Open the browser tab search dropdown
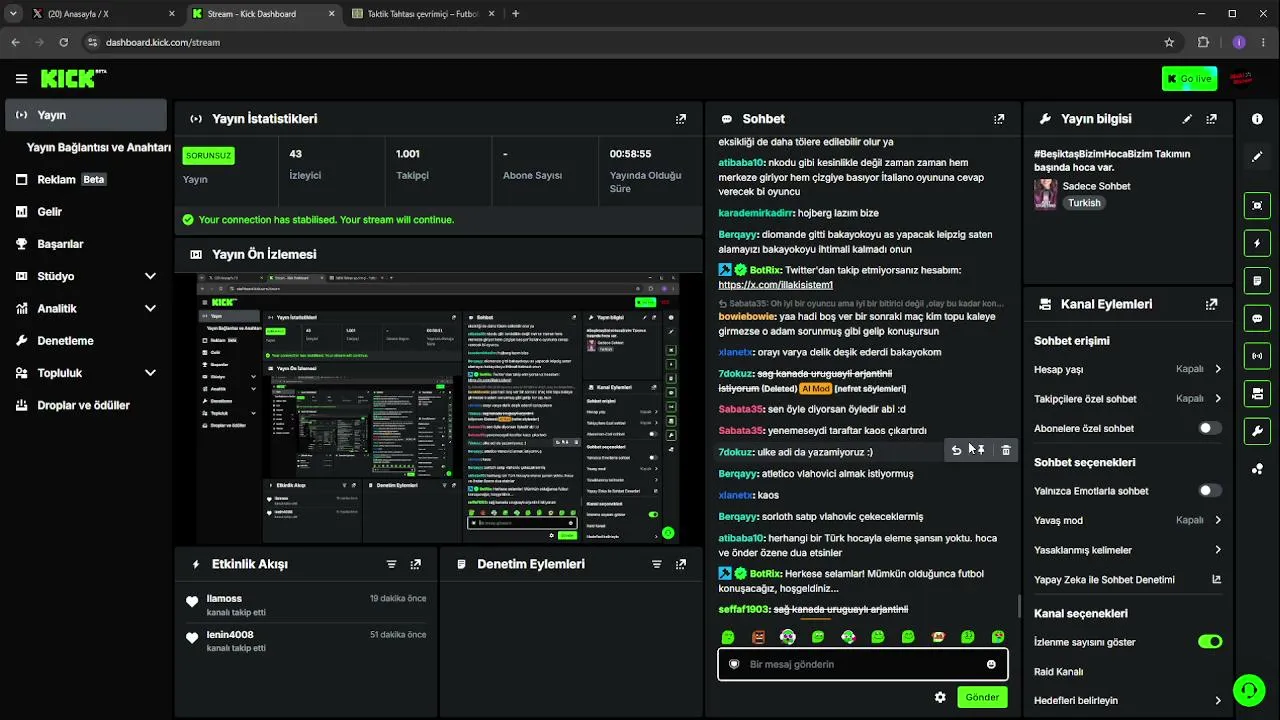This screenshot has width=1280, height=720. [x=13, y=14]
